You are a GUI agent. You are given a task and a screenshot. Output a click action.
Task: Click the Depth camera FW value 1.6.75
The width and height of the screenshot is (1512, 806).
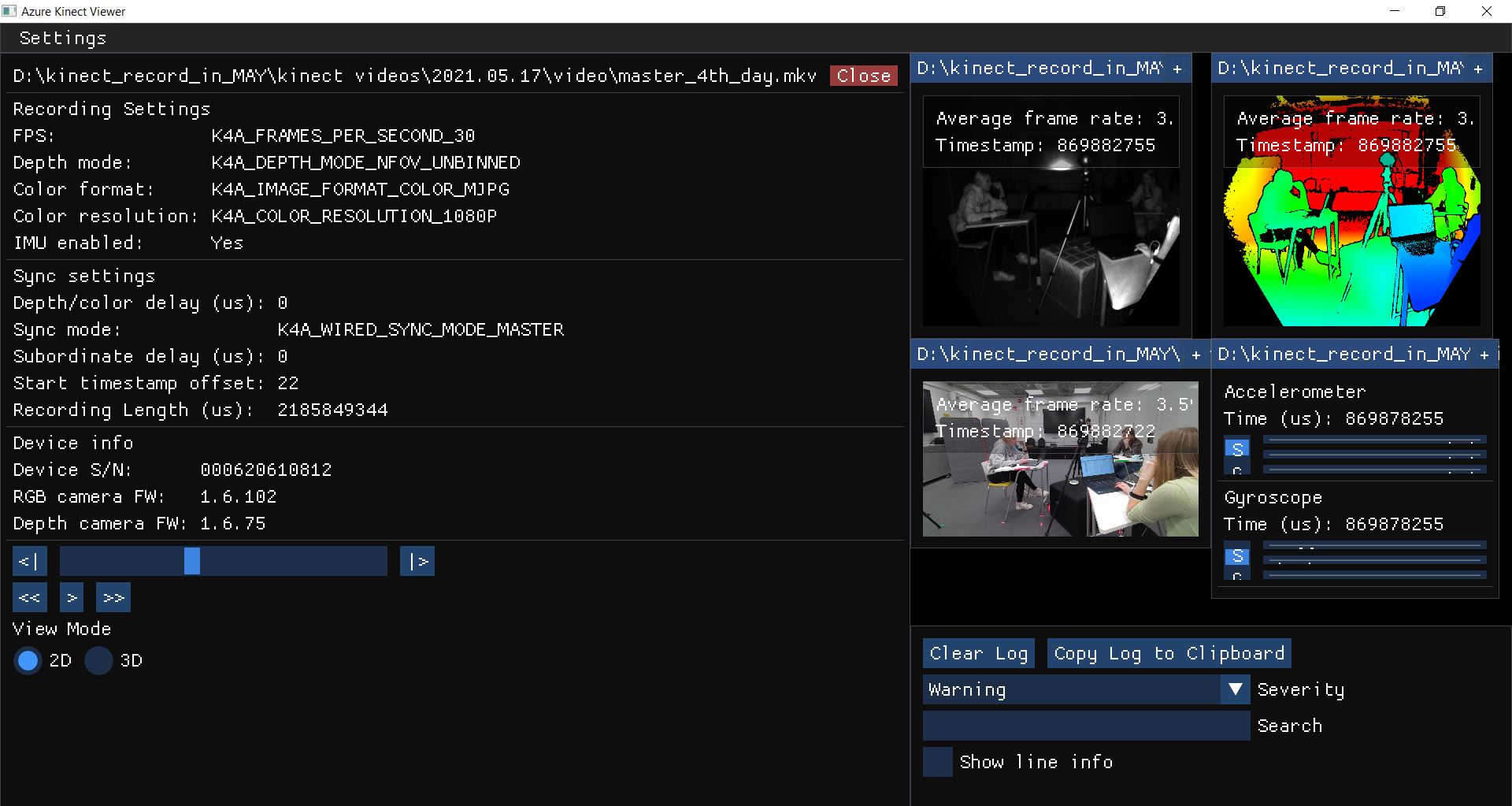232,523
